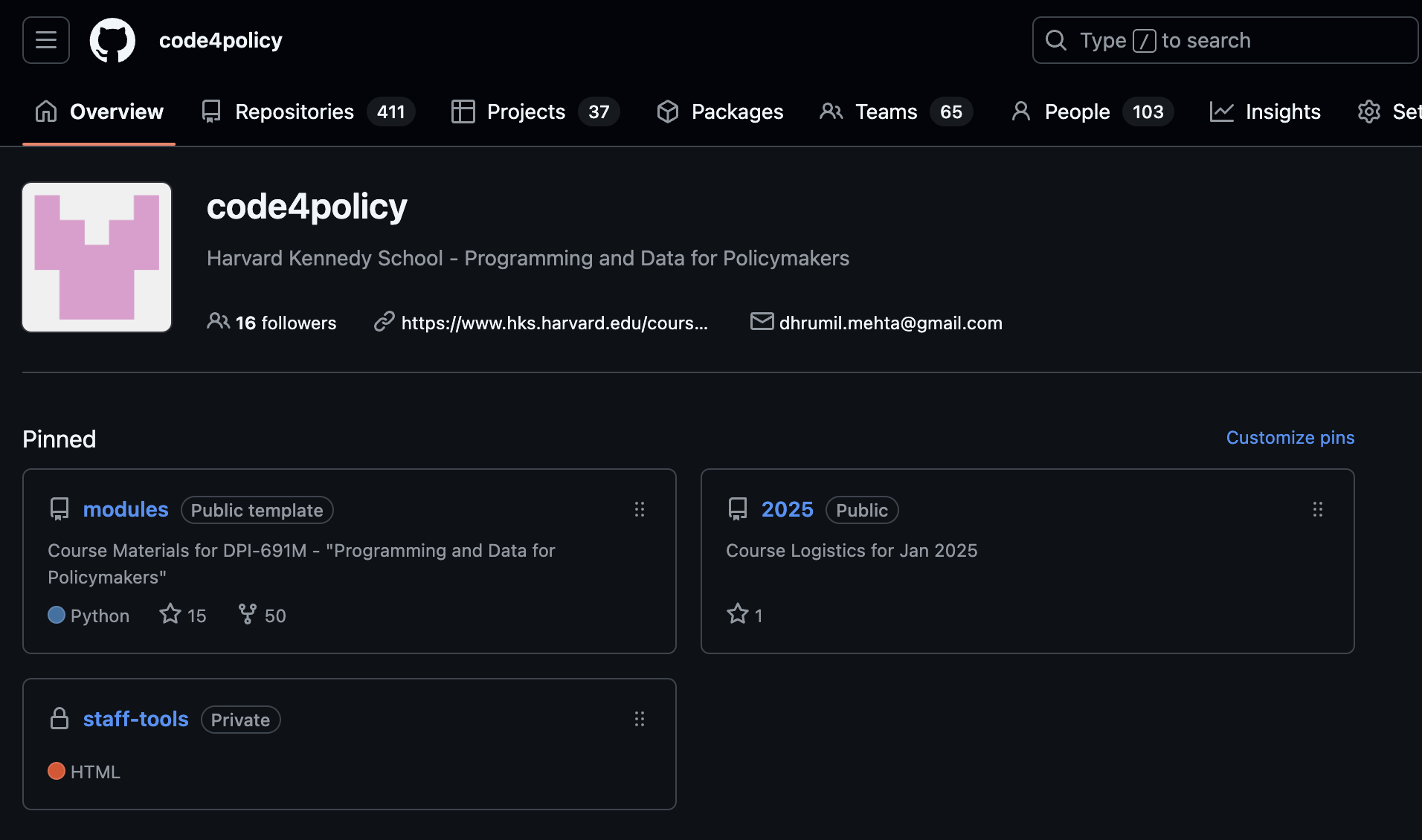Click the blue Python language dot
This screenshot has width=1422, height=840.
point(57,615)
